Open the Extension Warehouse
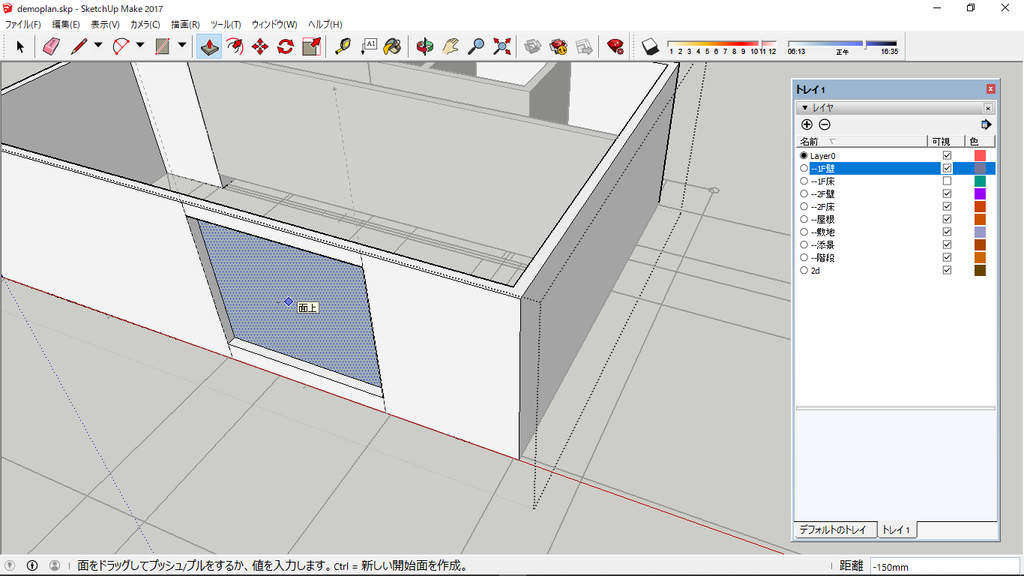 click(x=558, y=46)
